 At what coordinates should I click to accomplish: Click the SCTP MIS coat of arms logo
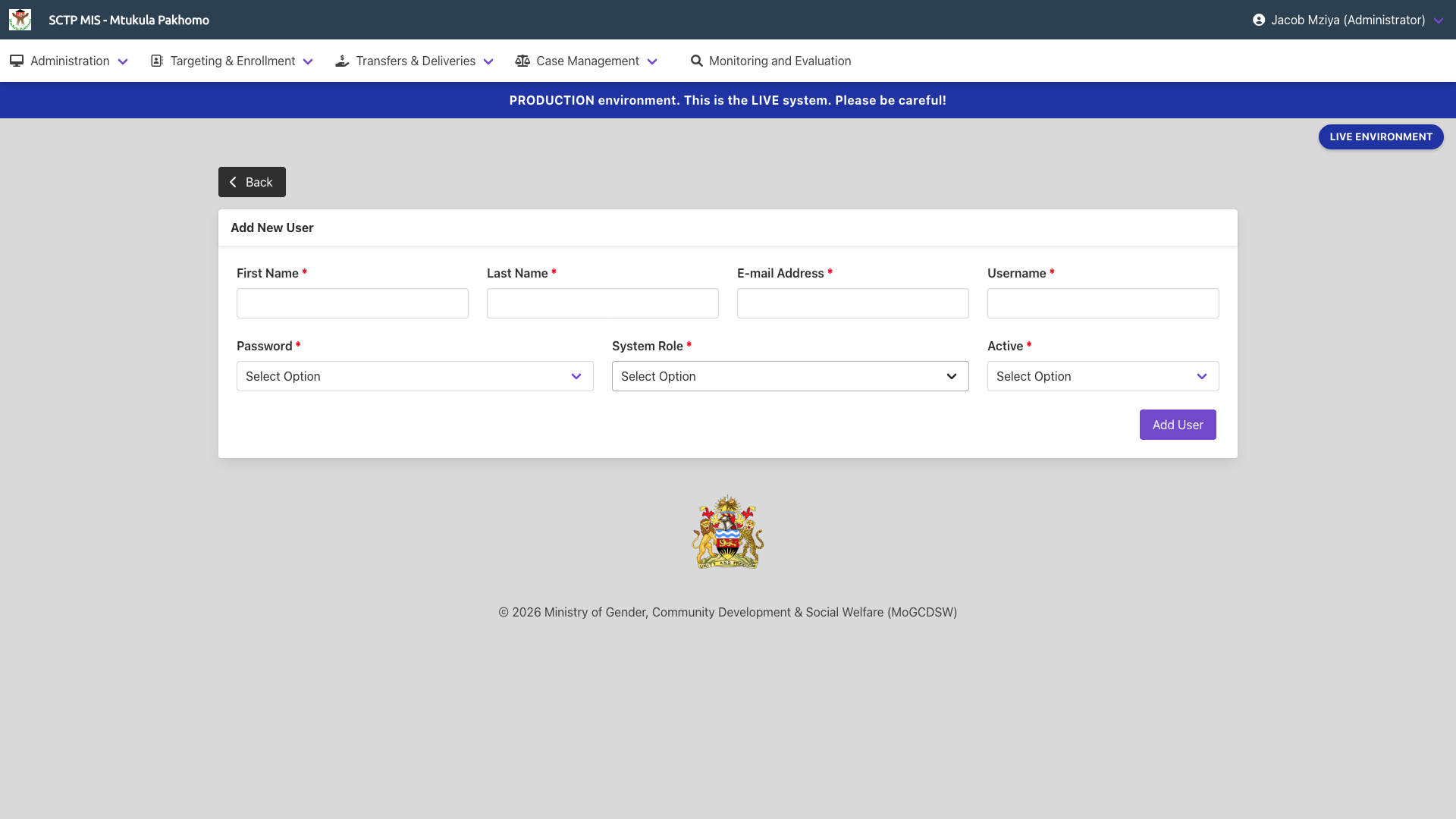click(20, 20)
